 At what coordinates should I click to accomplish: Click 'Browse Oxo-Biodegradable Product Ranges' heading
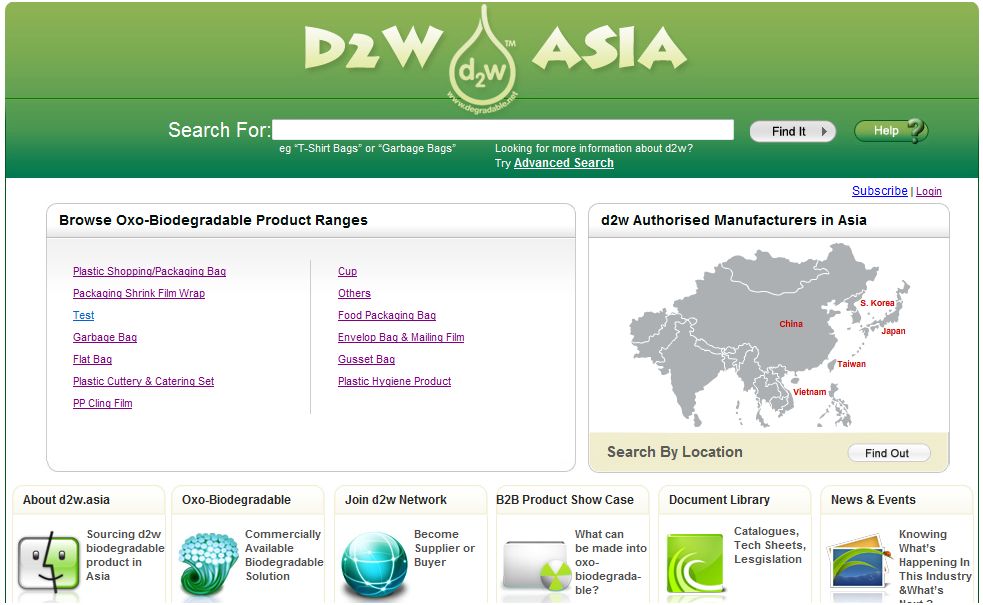[x=213, y=220]
